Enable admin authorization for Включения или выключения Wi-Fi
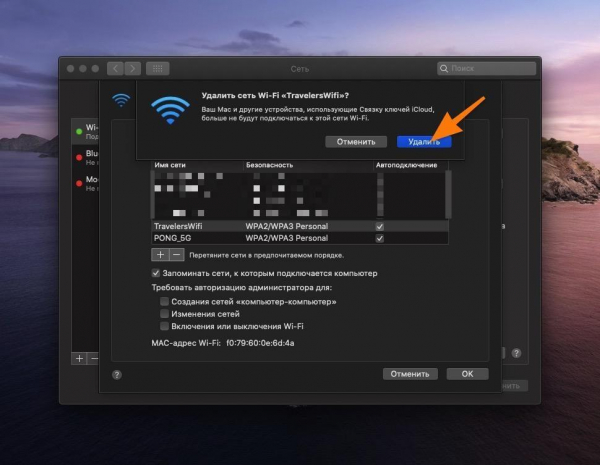The image size is (600, 465). coord(164,326)
